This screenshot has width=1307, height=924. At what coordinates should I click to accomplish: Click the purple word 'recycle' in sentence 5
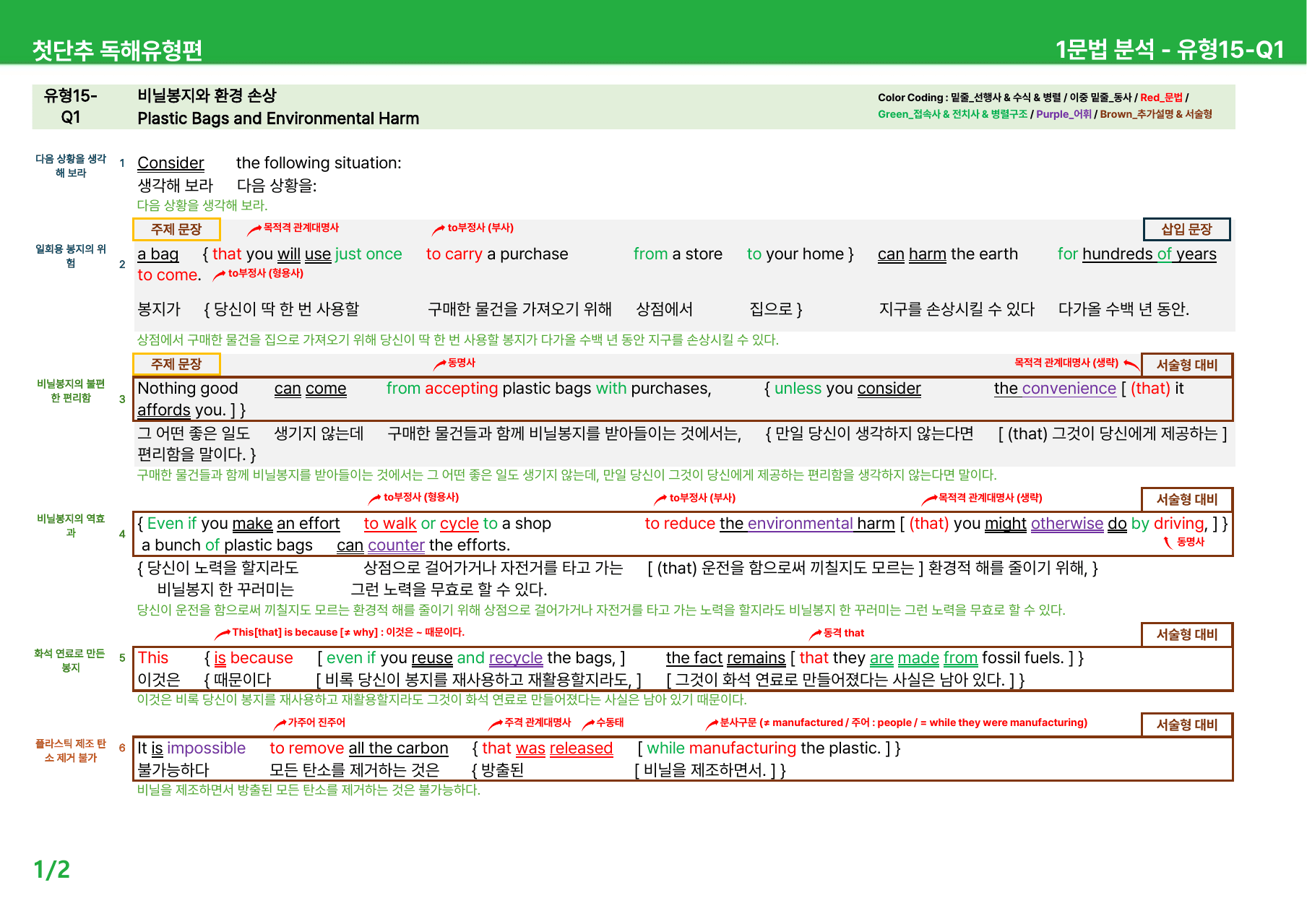point(516,658)
